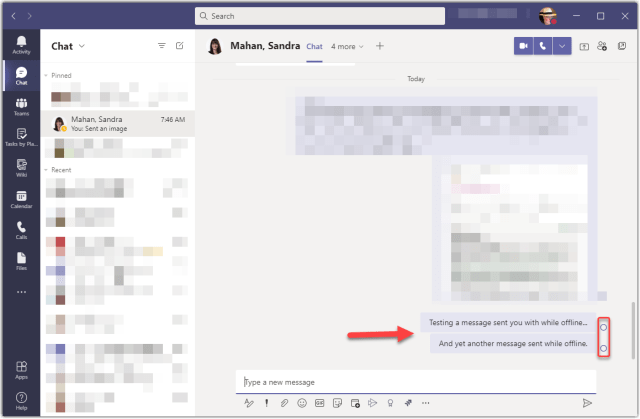Screen dimensions: 640x419
Task: Open the emoji picker
Action: click(x=302, y=403)
